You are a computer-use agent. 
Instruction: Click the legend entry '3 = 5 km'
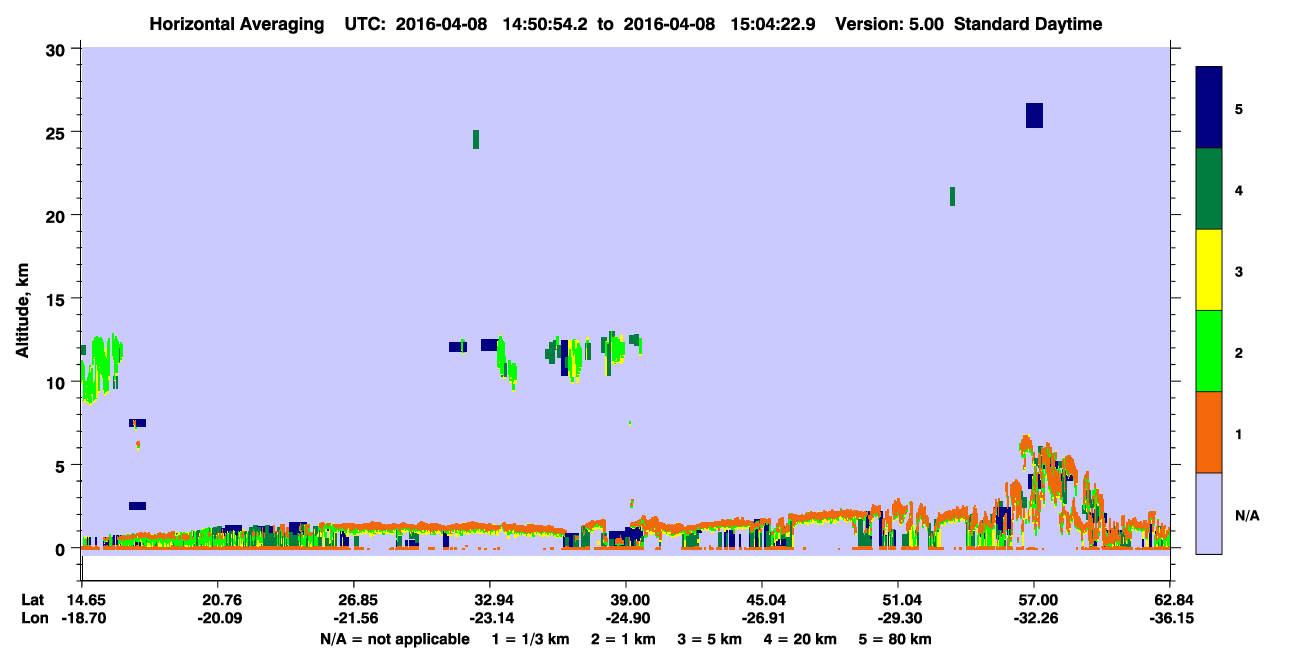709,639
